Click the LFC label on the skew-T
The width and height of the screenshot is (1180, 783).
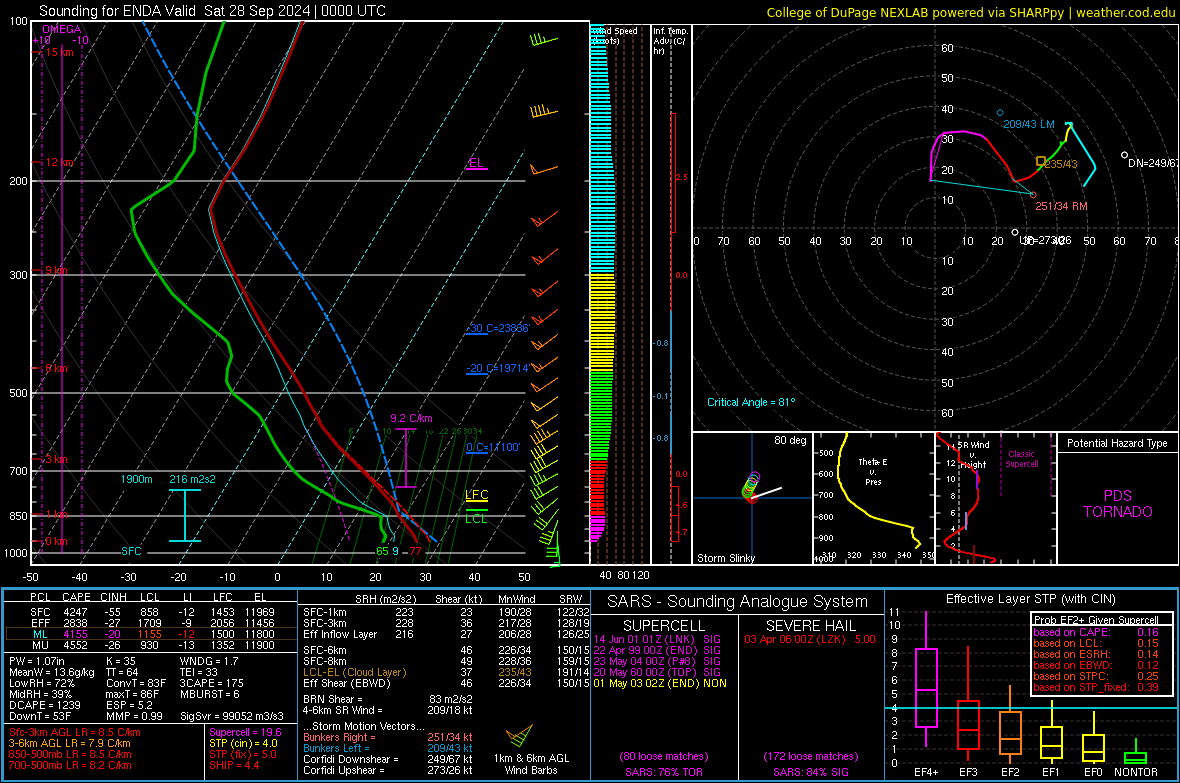coord(476,495)
